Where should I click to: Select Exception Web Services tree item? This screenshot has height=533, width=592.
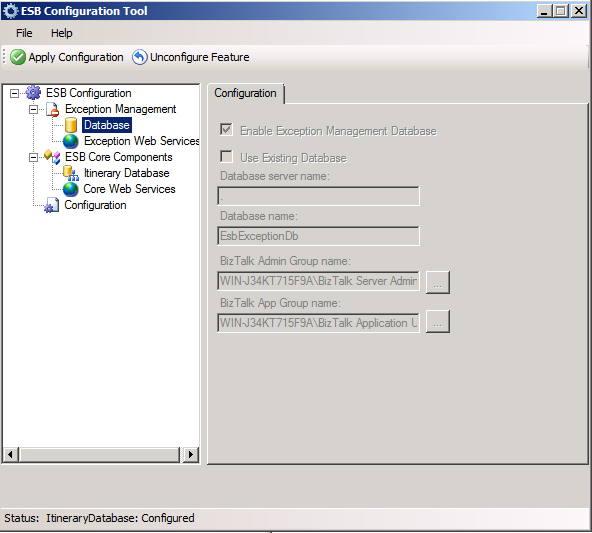coord(142,141)
